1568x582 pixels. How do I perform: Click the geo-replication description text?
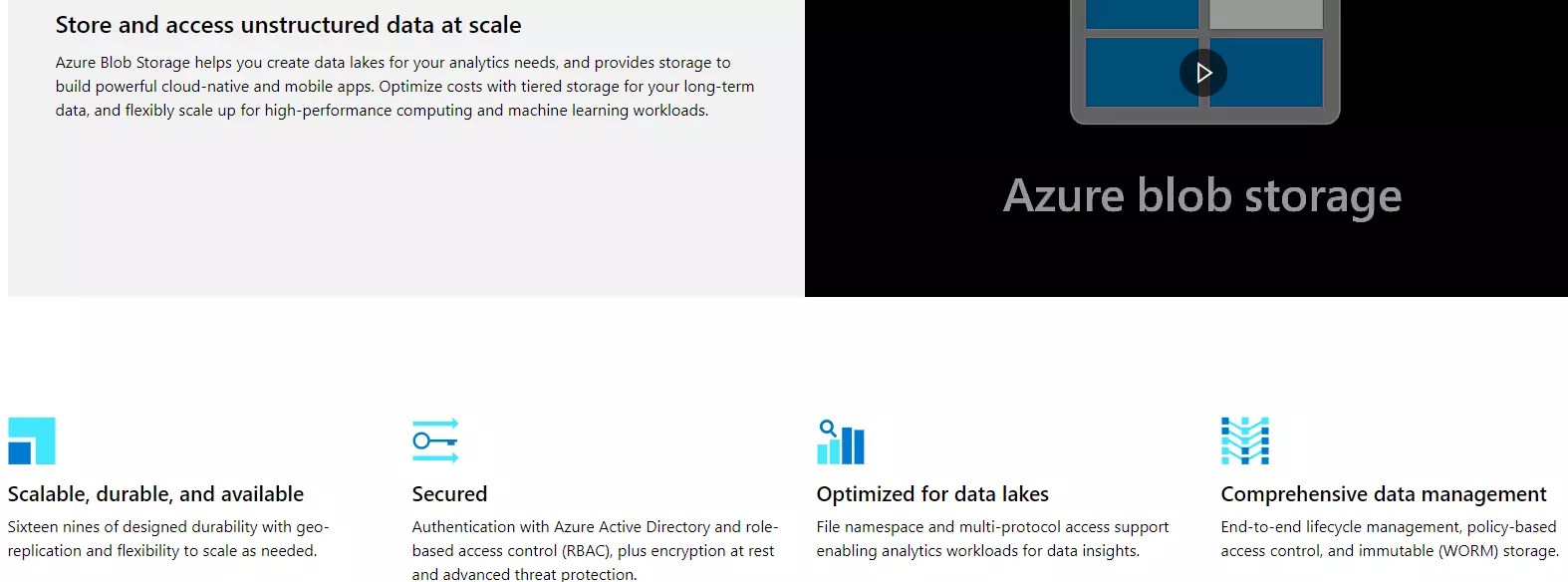[x=169, y=538]
